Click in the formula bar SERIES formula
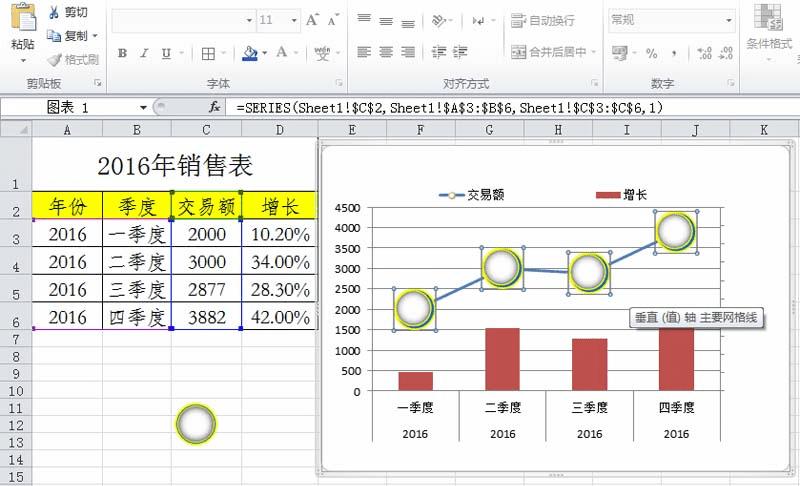 tap(449, 108)
